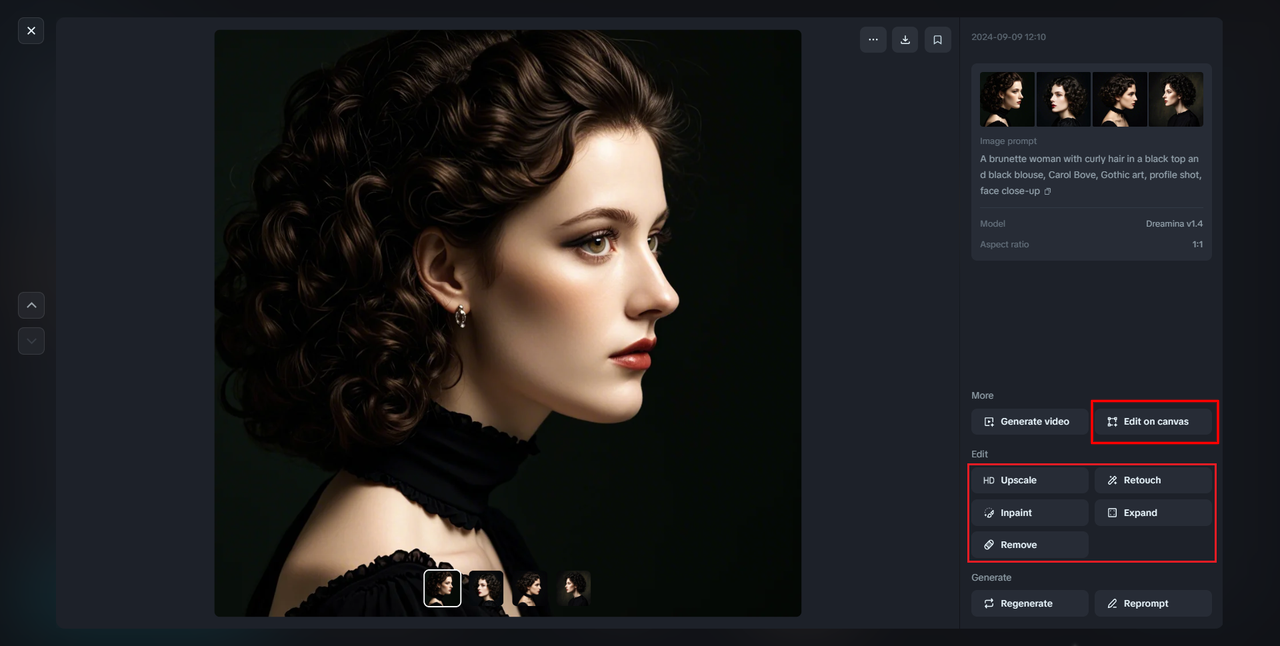Click the 2024-09-09 12:10 timestamp
Viewport: 1280px width, 646px height.
1008,37
